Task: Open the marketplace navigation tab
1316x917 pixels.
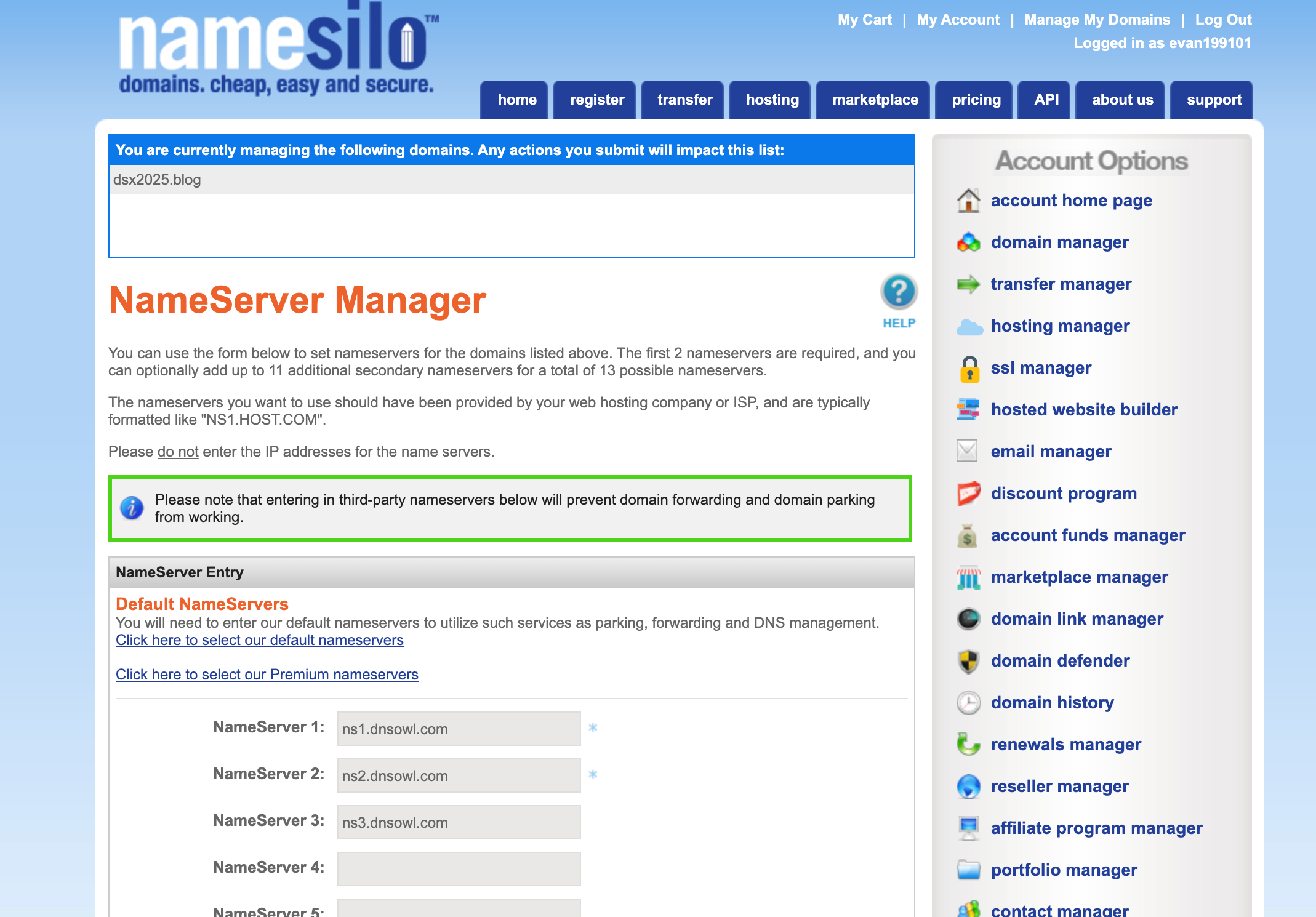Action: point(875,100)
